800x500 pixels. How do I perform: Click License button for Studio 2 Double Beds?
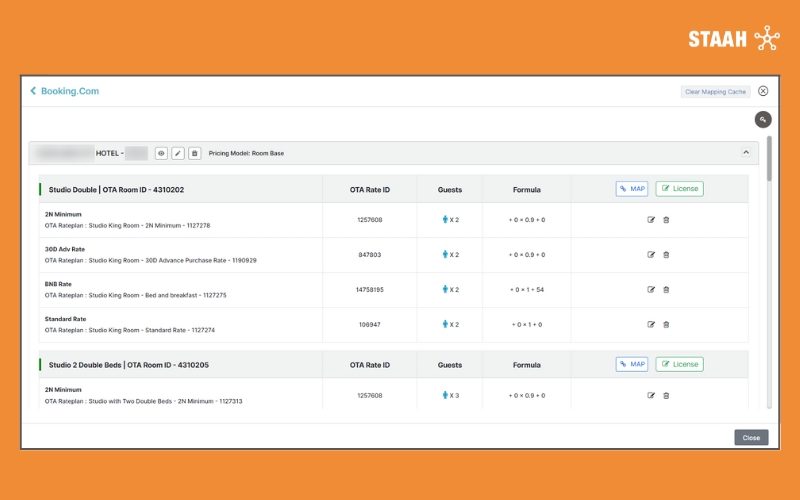(679, 364)
